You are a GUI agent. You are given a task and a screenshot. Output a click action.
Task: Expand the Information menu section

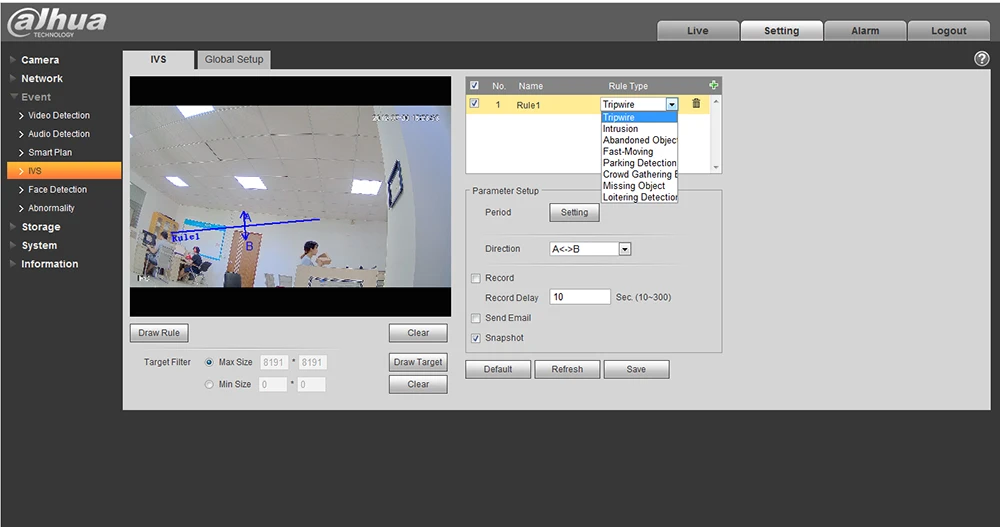[x=49, y=264]
